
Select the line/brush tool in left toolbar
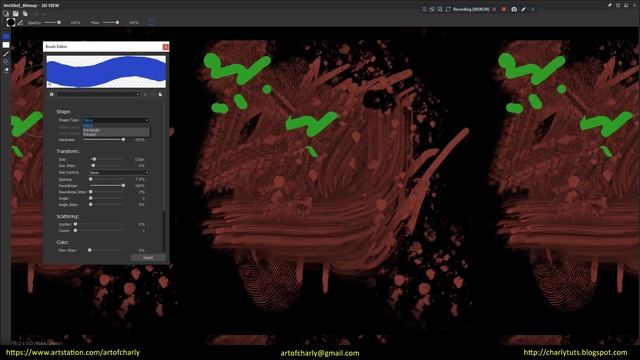[6, 53]
